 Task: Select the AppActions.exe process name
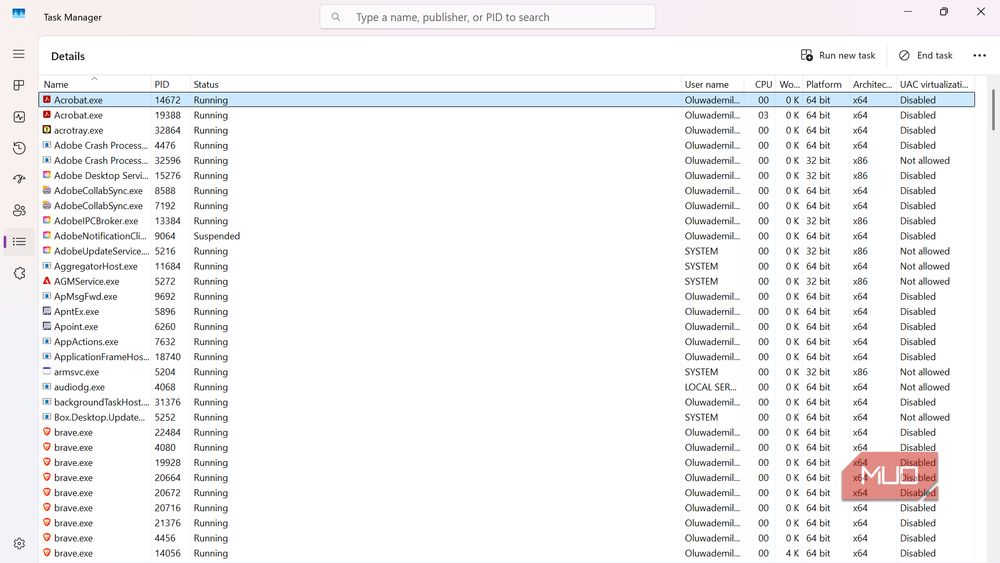[x=86, y=342]
